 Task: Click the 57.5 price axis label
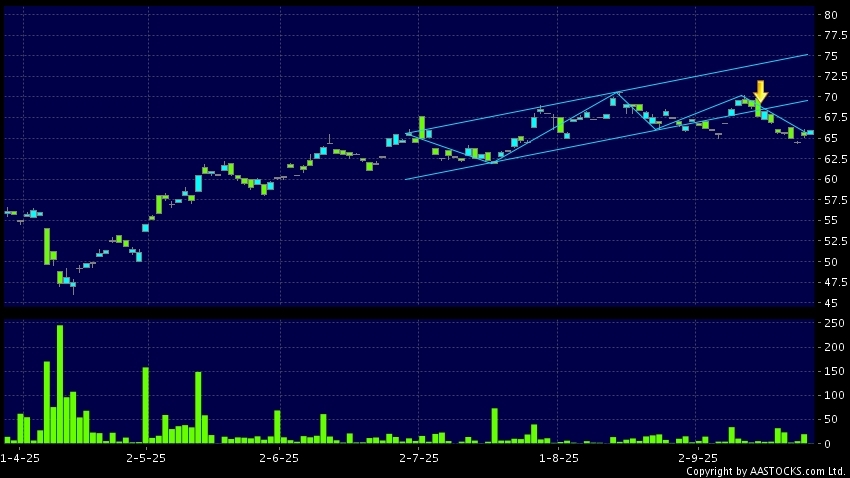point(835,200)
